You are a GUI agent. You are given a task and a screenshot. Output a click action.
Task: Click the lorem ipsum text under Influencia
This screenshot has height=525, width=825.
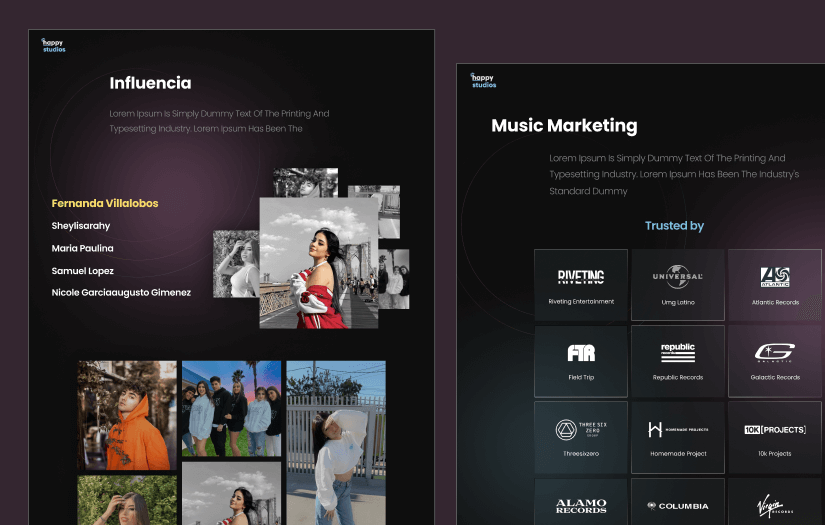click(219, 121)
